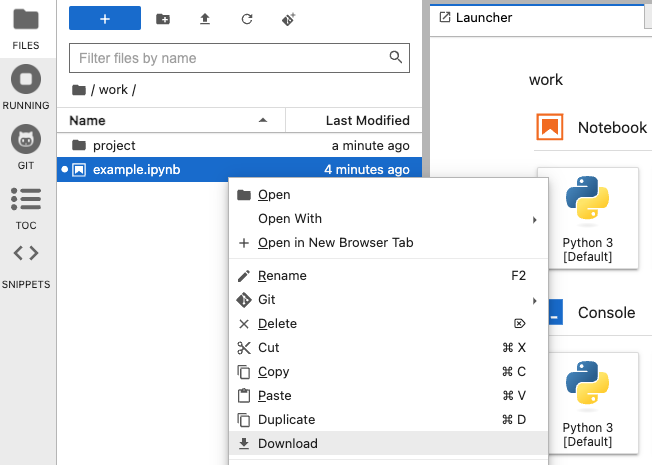
Task: Click the blue New Launcher plus button
Action: [x=105, y=18]
